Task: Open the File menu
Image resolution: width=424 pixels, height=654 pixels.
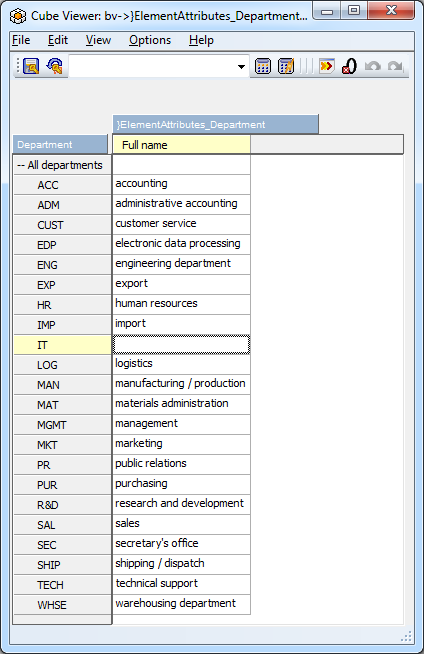Action: pos(21,40)
